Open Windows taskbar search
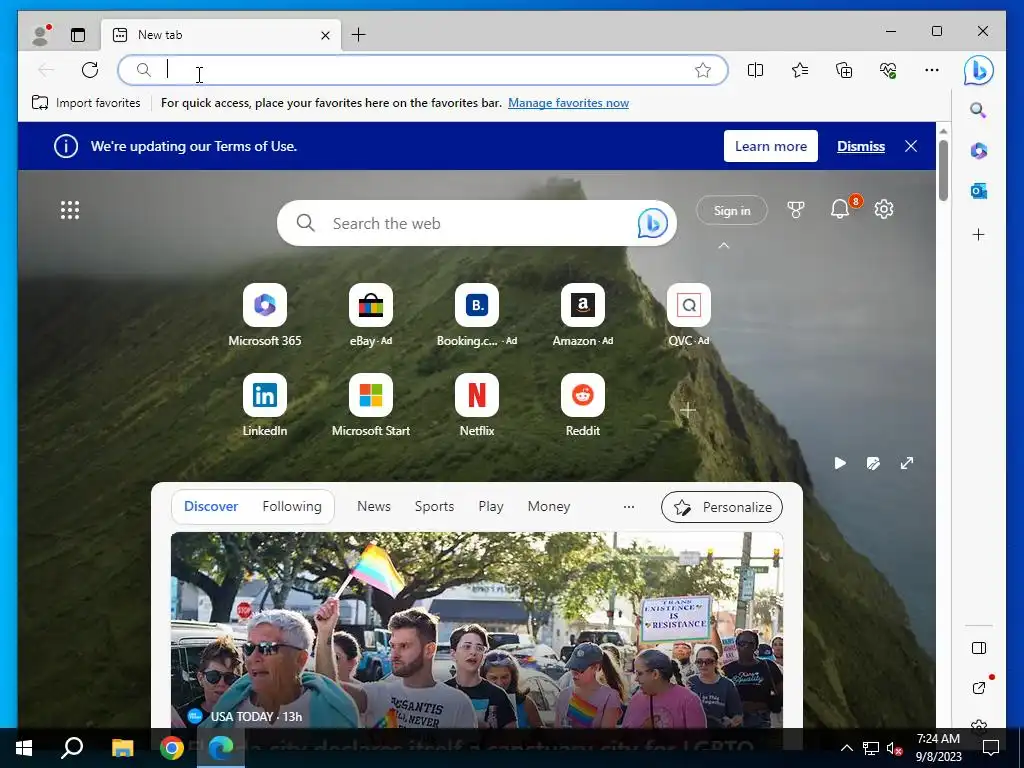The width and height of the screenshot is (1024, 768). click(72, 748)
